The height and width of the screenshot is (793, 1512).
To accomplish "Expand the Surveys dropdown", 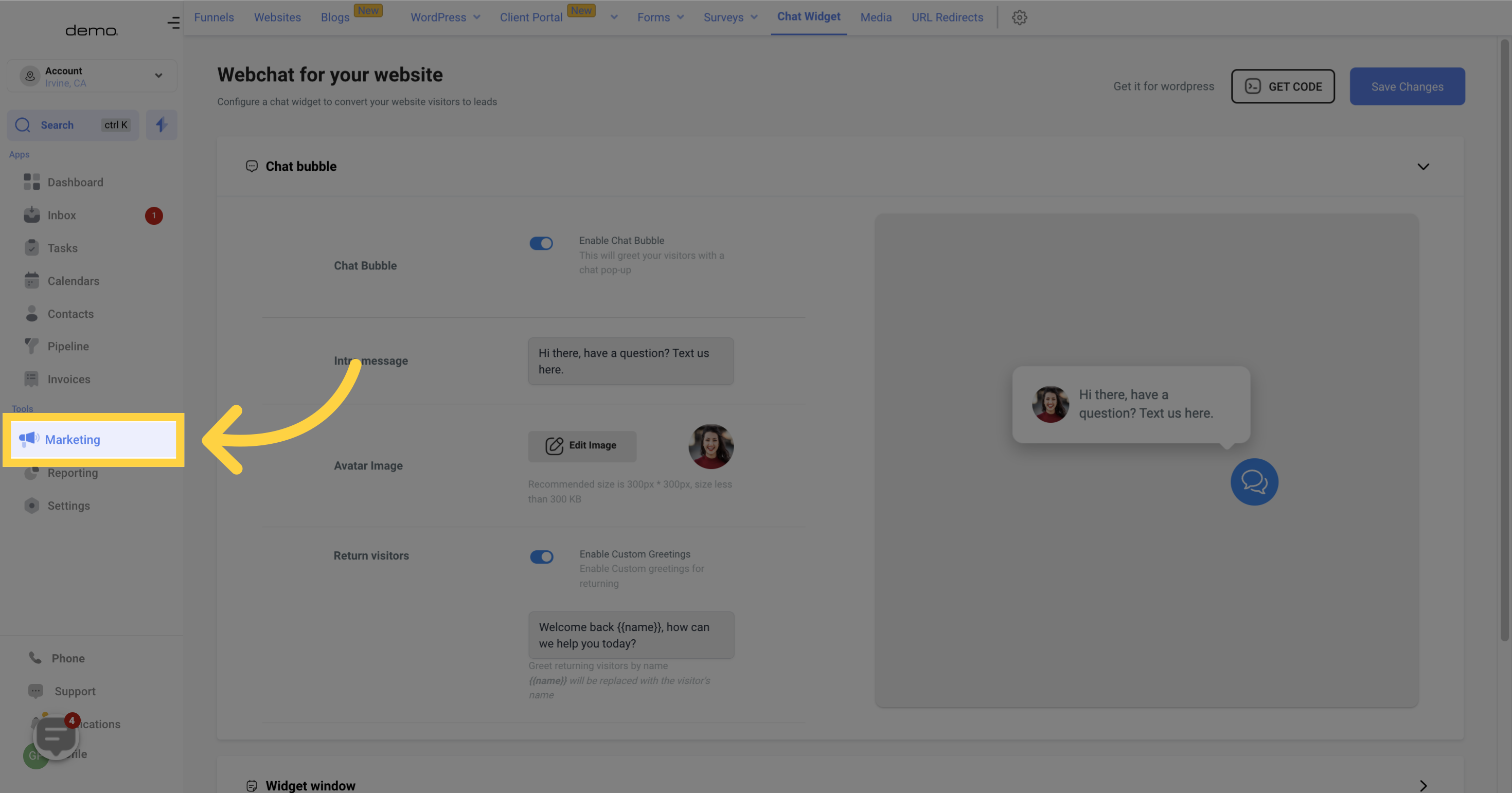I will click(x=754, y=17).
